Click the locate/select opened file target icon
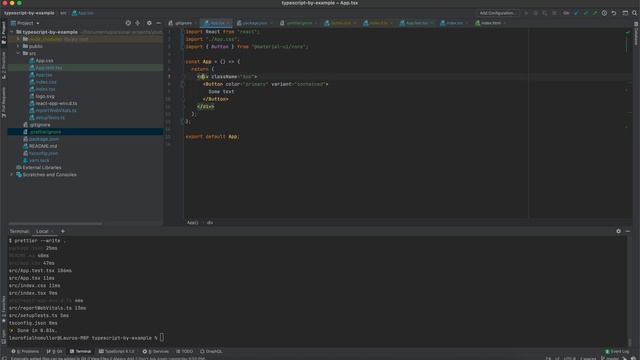The image size is (640, 360). (x=128, y=23)
